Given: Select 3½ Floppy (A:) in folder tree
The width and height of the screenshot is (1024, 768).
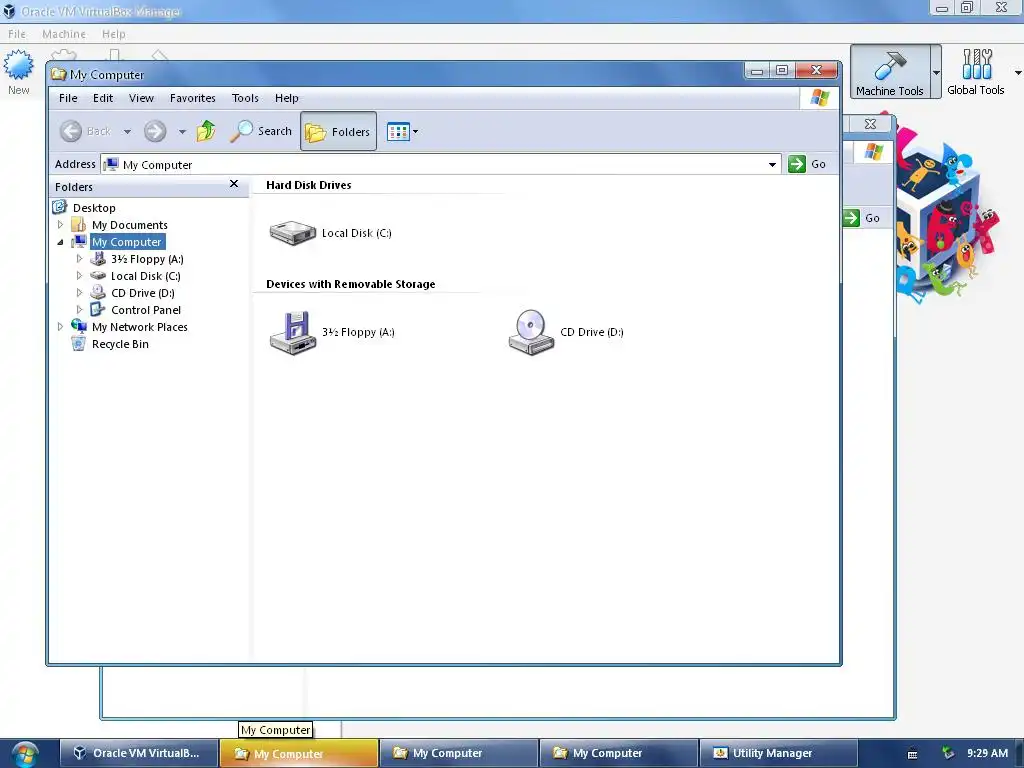Looking at the screenshot, I should 147,259.
